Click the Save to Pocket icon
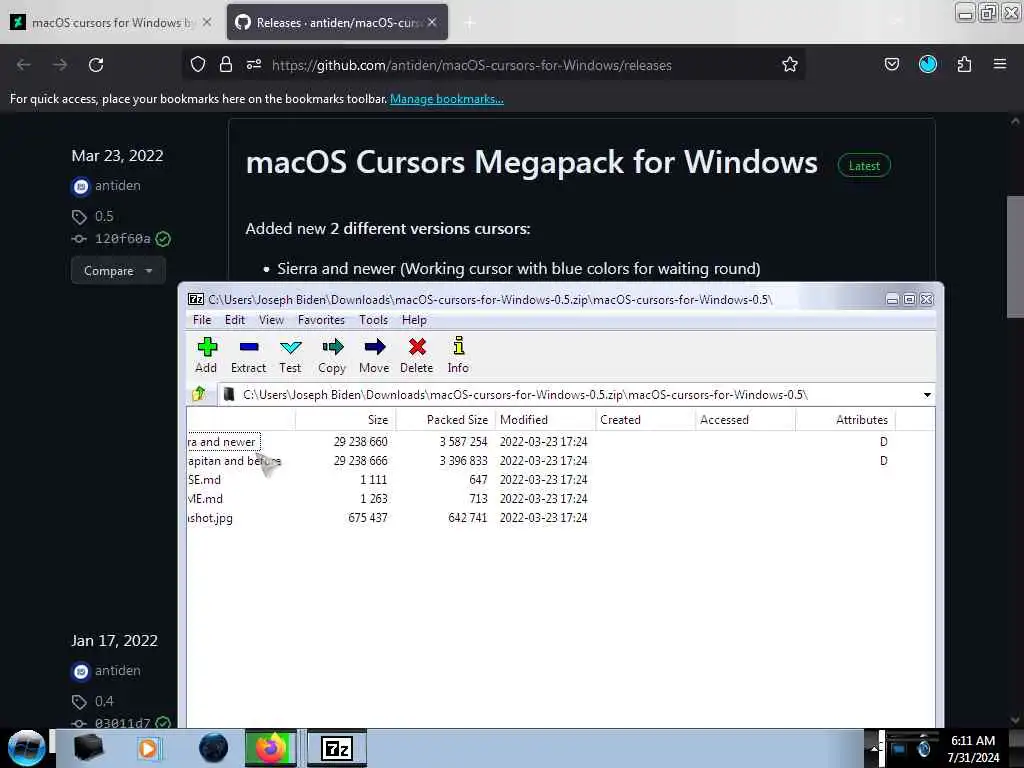1024x768 pixels. (891, 65)
